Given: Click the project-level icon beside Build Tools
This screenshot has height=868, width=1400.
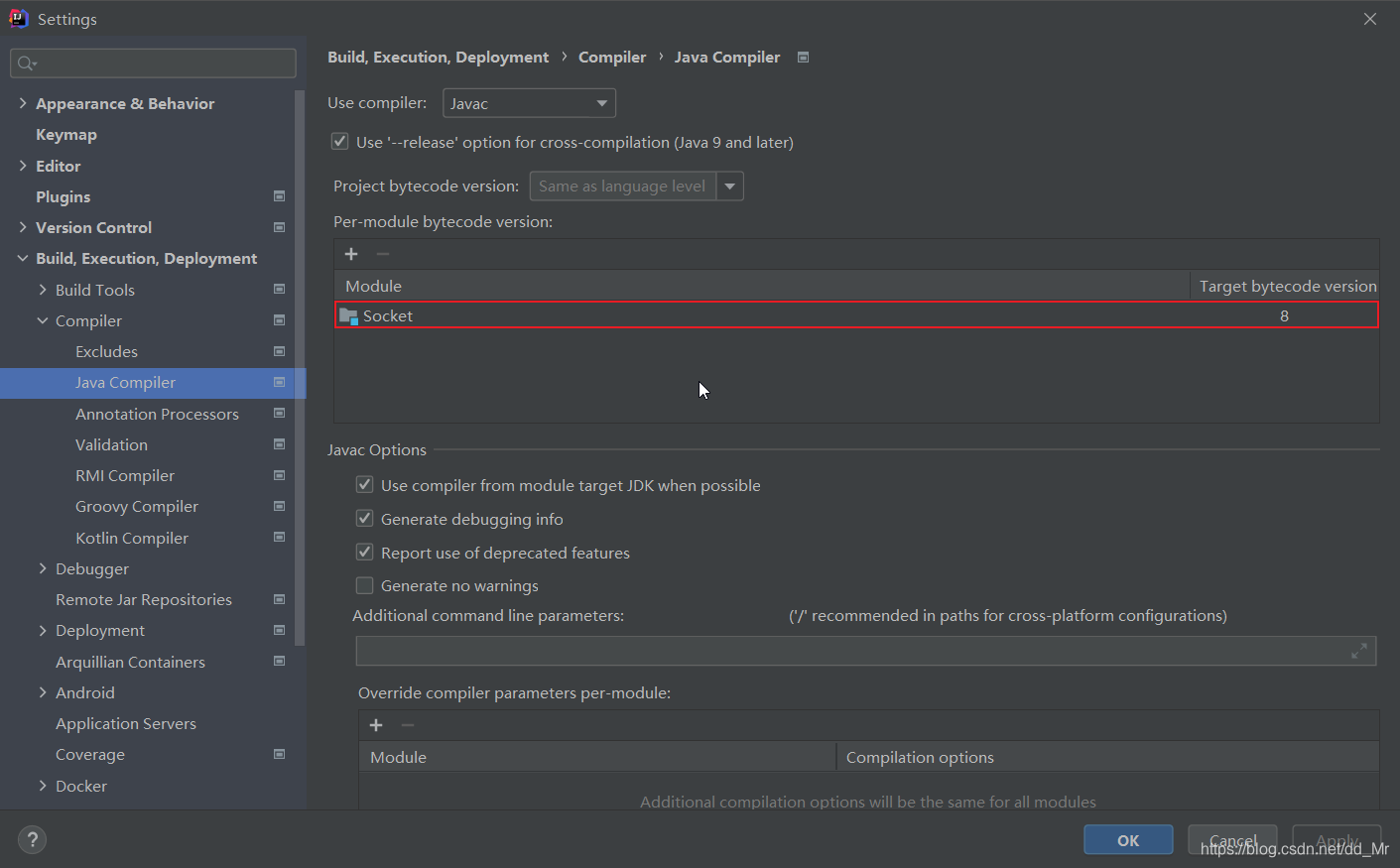Looking at the screenshot, I should click(280, 290).
